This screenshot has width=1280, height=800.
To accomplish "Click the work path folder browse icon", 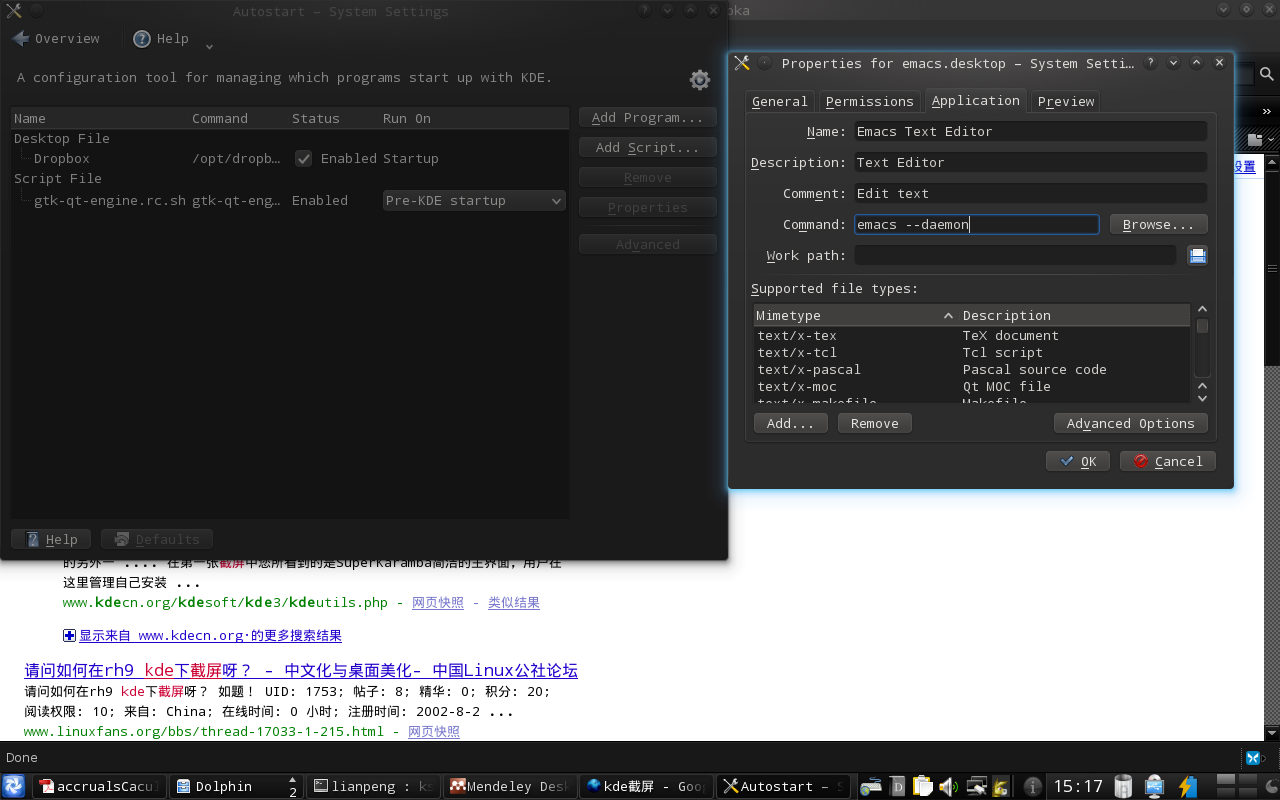I will [1197, 256].
